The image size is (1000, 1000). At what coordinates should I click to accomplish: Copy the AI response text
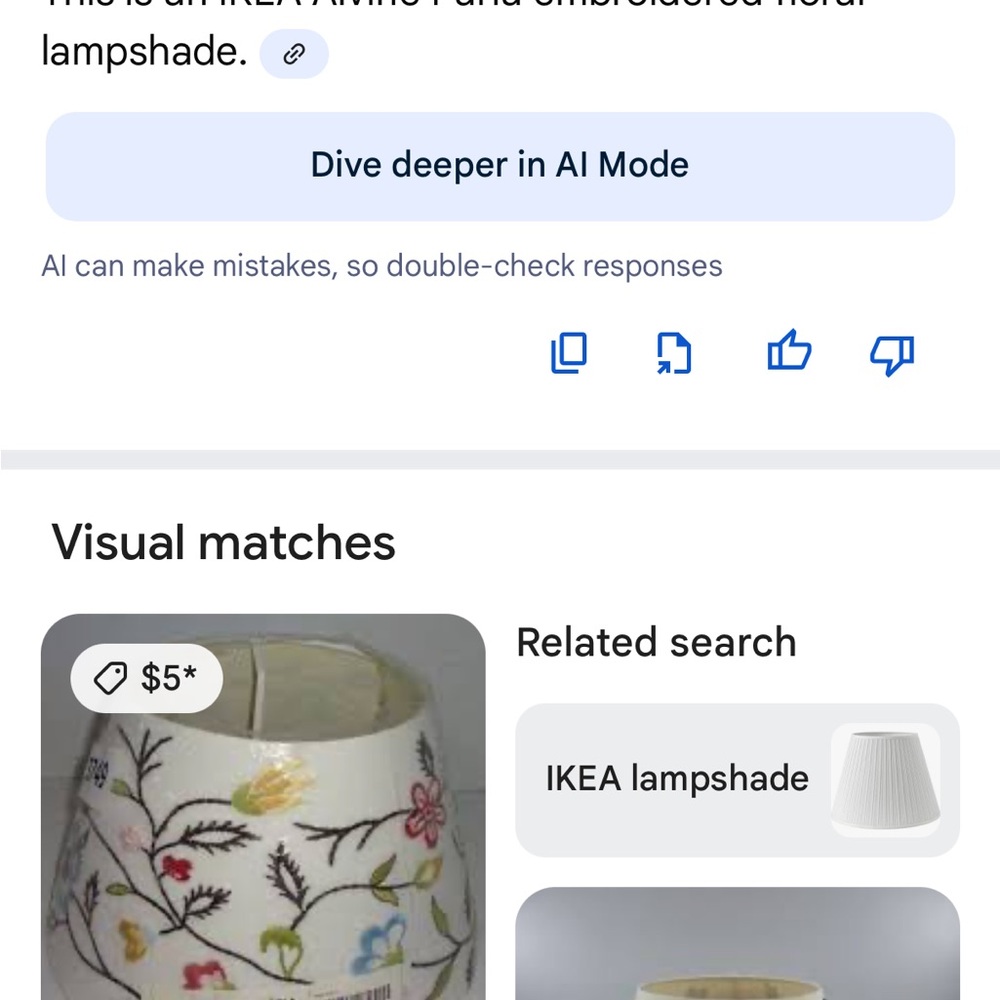(x=568, y=353)
